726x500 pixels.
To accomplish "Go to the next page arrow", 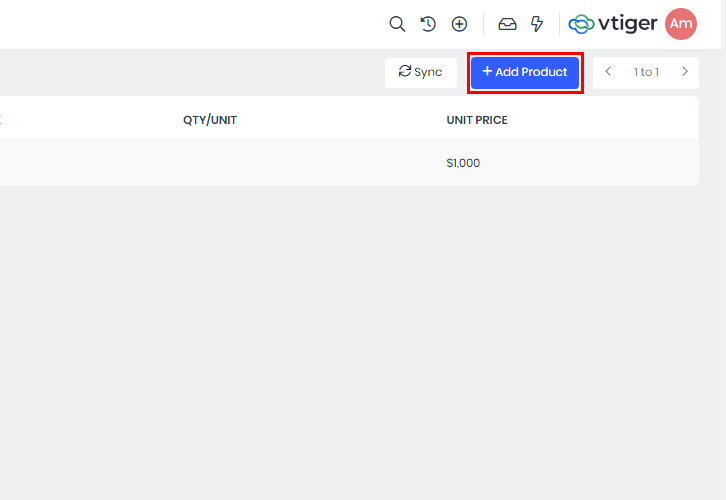I will click(x=685, y=72).
